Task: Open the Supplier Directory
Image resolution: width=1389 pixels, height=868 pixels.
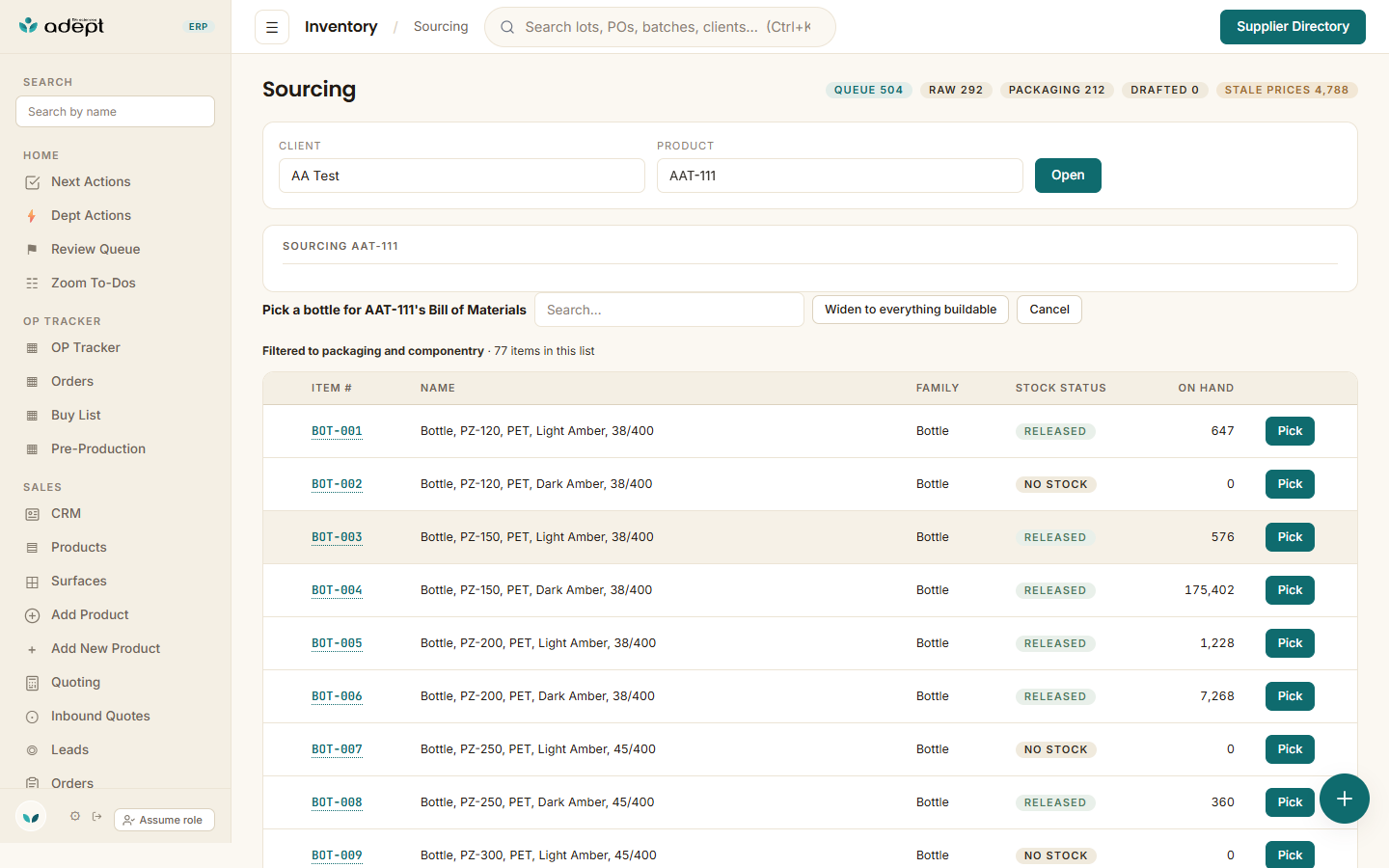Action: [x=1293, y=27]
